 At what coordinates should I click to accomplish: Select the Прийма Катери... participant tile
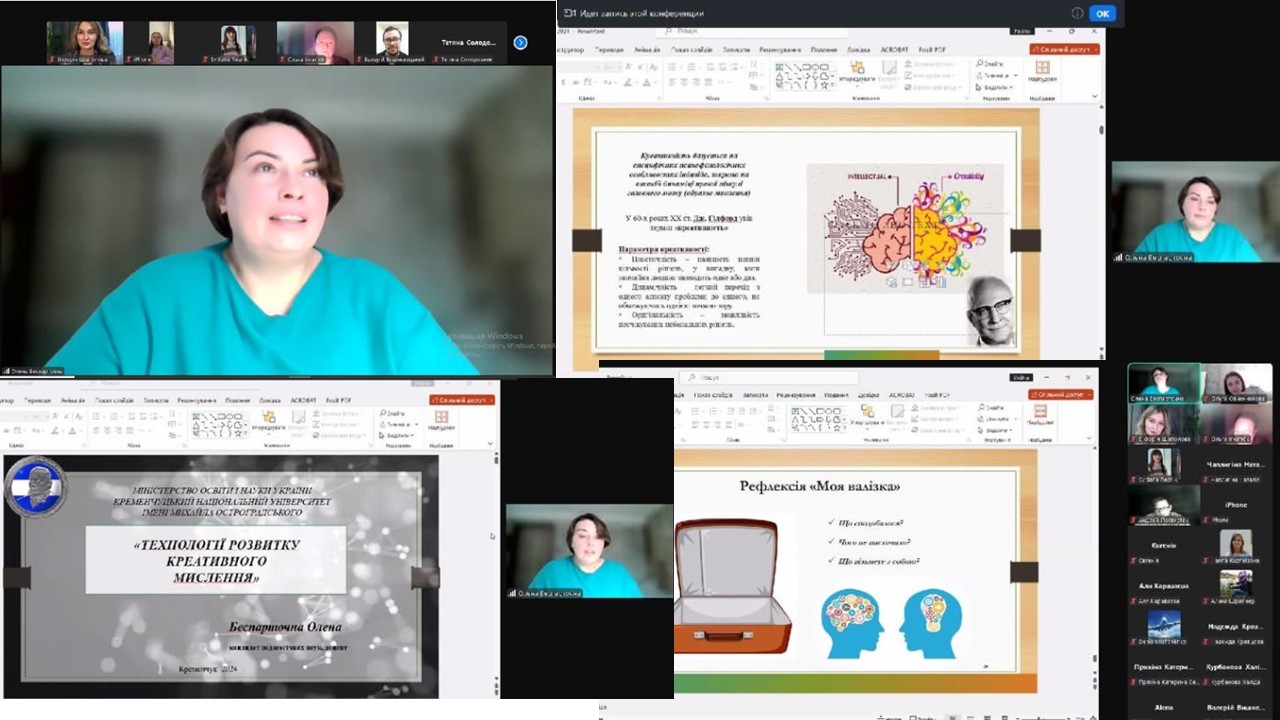(1163, 667)
